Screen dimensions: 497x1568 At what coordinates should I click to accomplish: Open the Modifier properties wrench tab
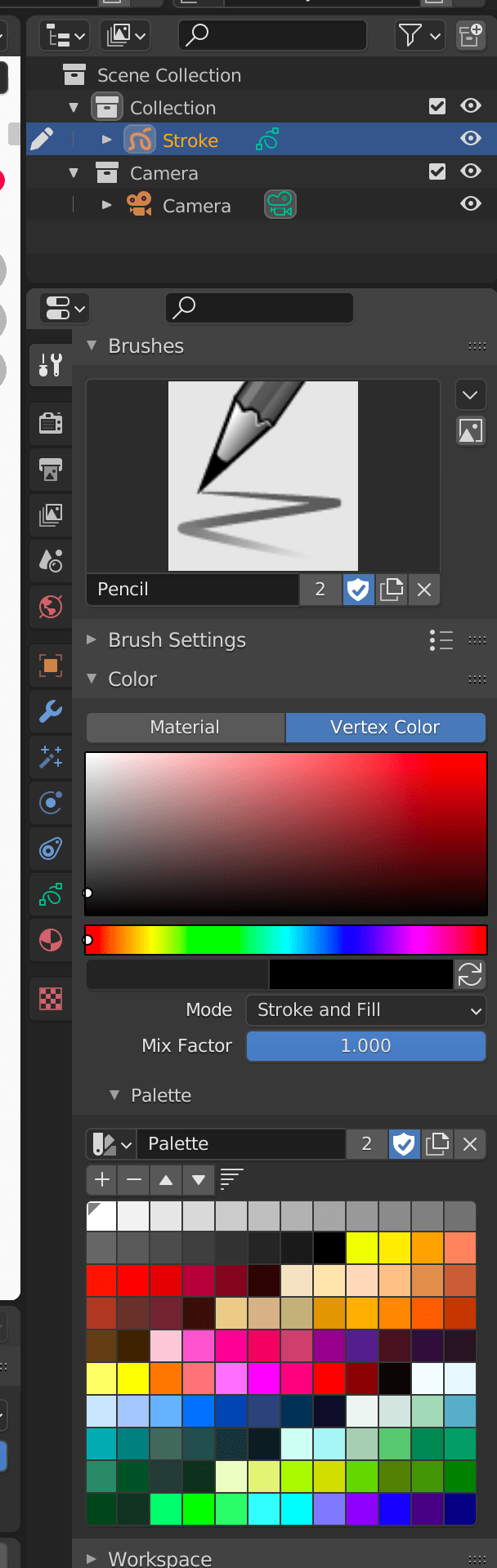50,711
